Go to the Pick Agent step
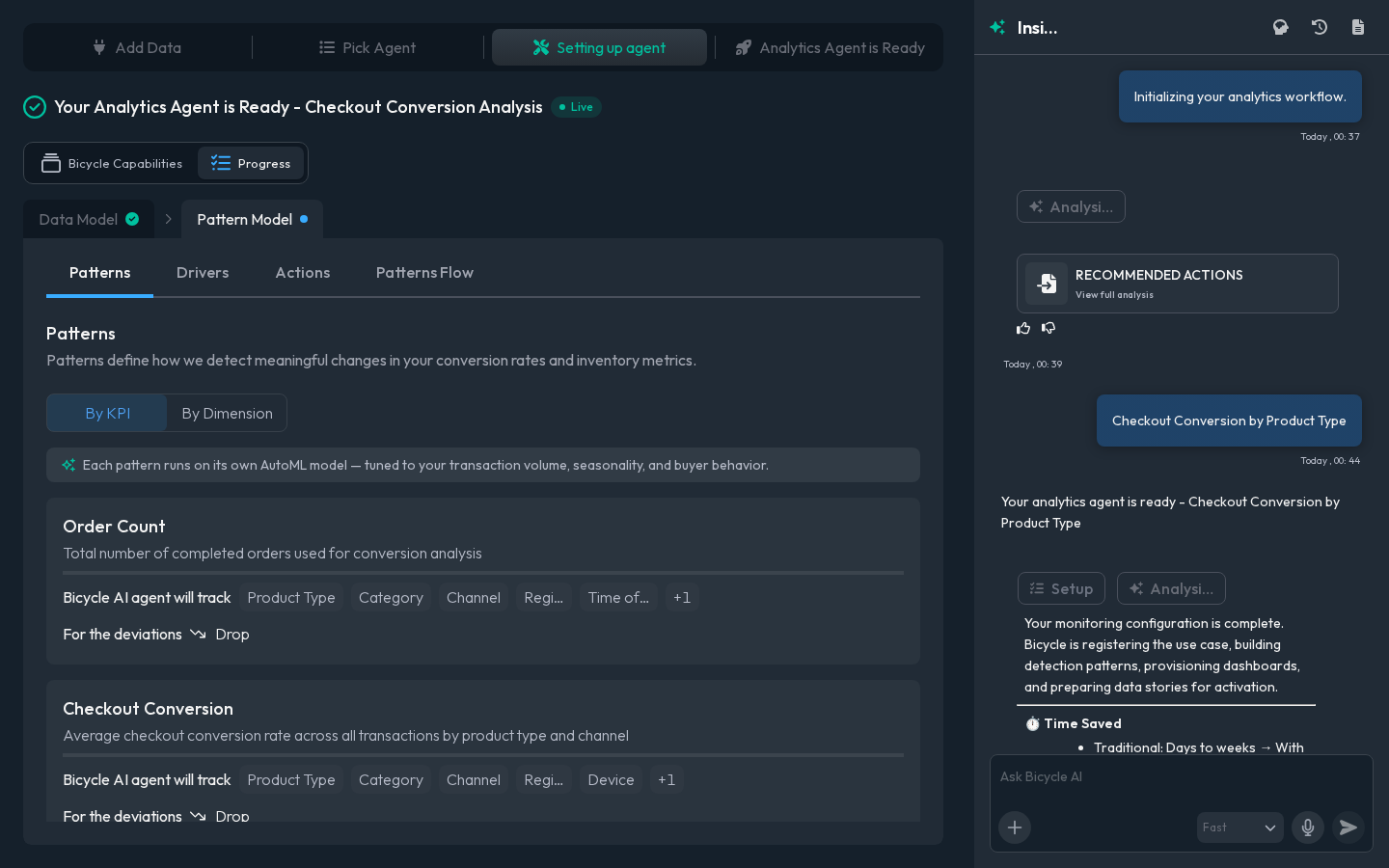The image size is (1389, 868). (x=368, y=47)
